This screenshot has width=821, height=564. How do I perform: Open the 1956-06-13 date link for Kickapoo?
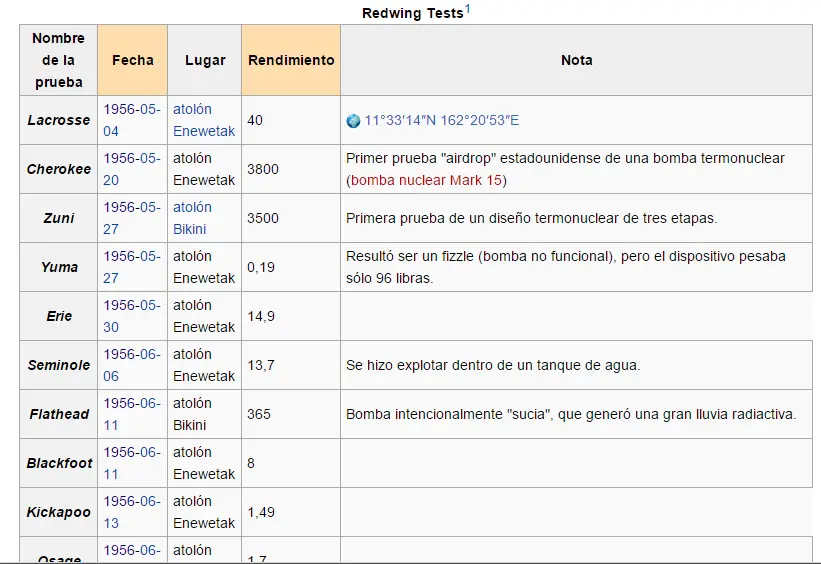pos(132,512)
